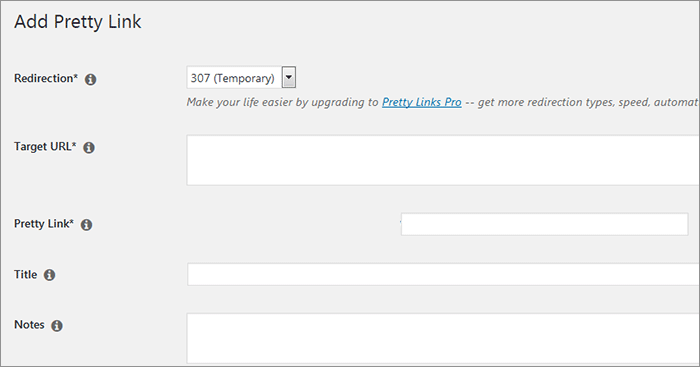
Task: Select the Notes text area
Action: 443,338
